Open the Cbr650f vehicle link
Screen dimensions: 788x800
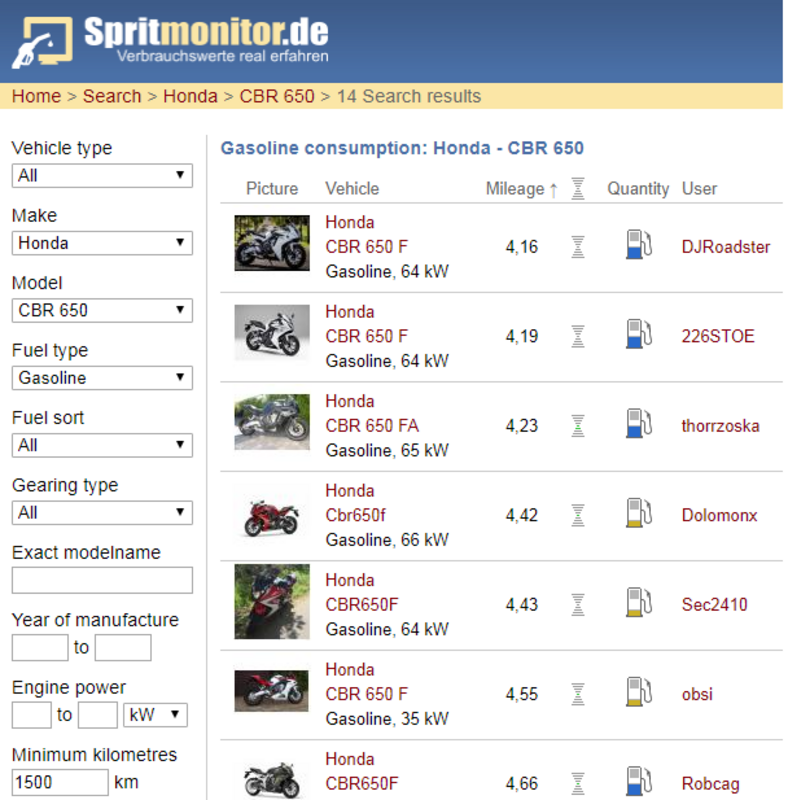pos(356,515)
